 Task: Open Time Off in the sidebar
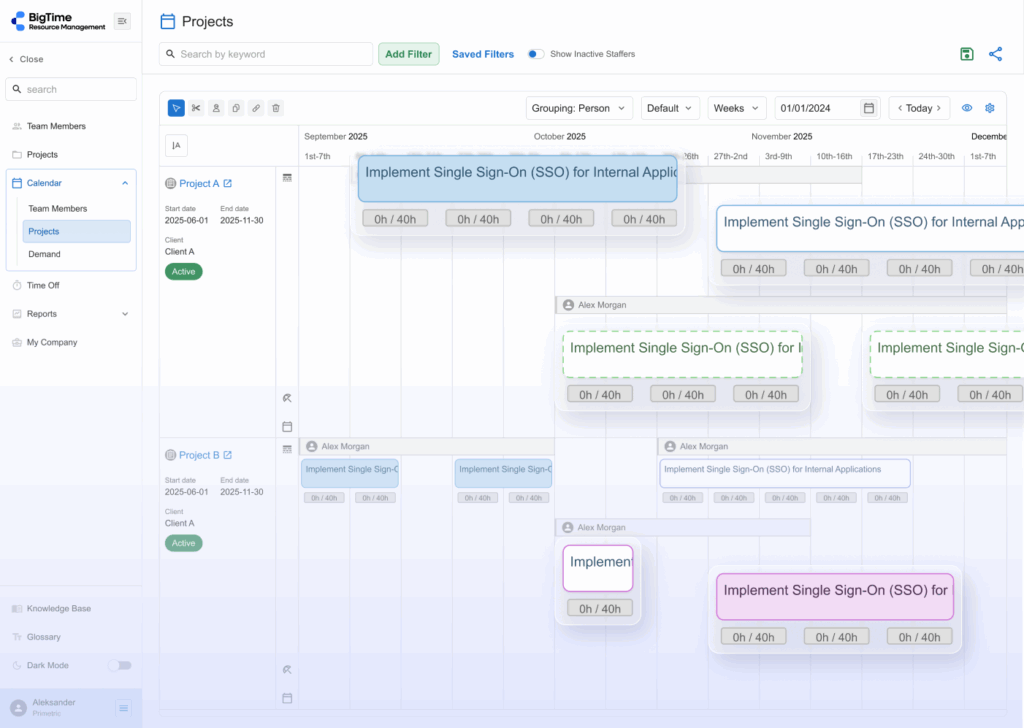[x=43, y=285]
